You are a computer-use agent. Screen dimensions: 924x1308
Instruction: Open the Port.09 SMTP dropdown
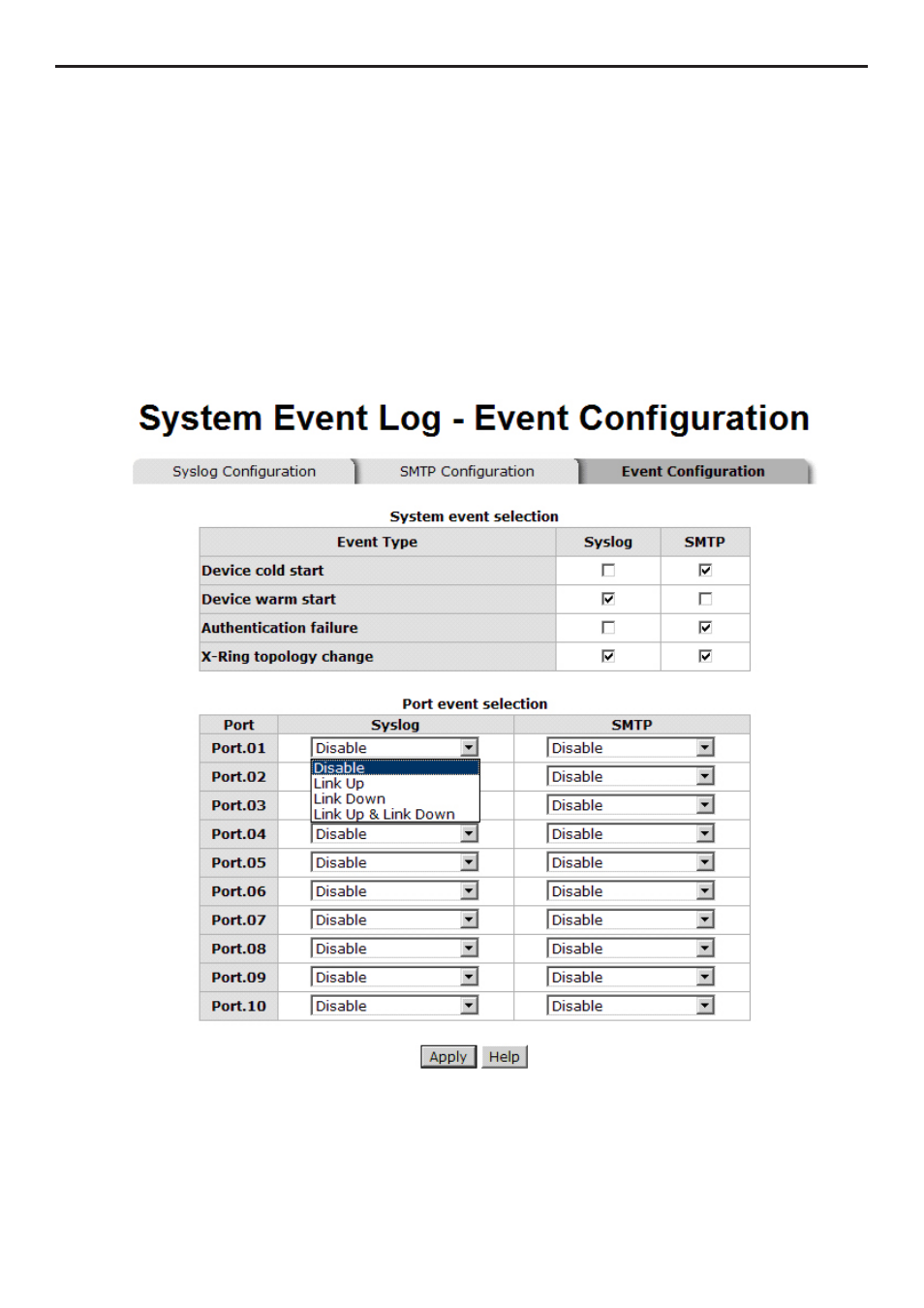tap(631, 977)
